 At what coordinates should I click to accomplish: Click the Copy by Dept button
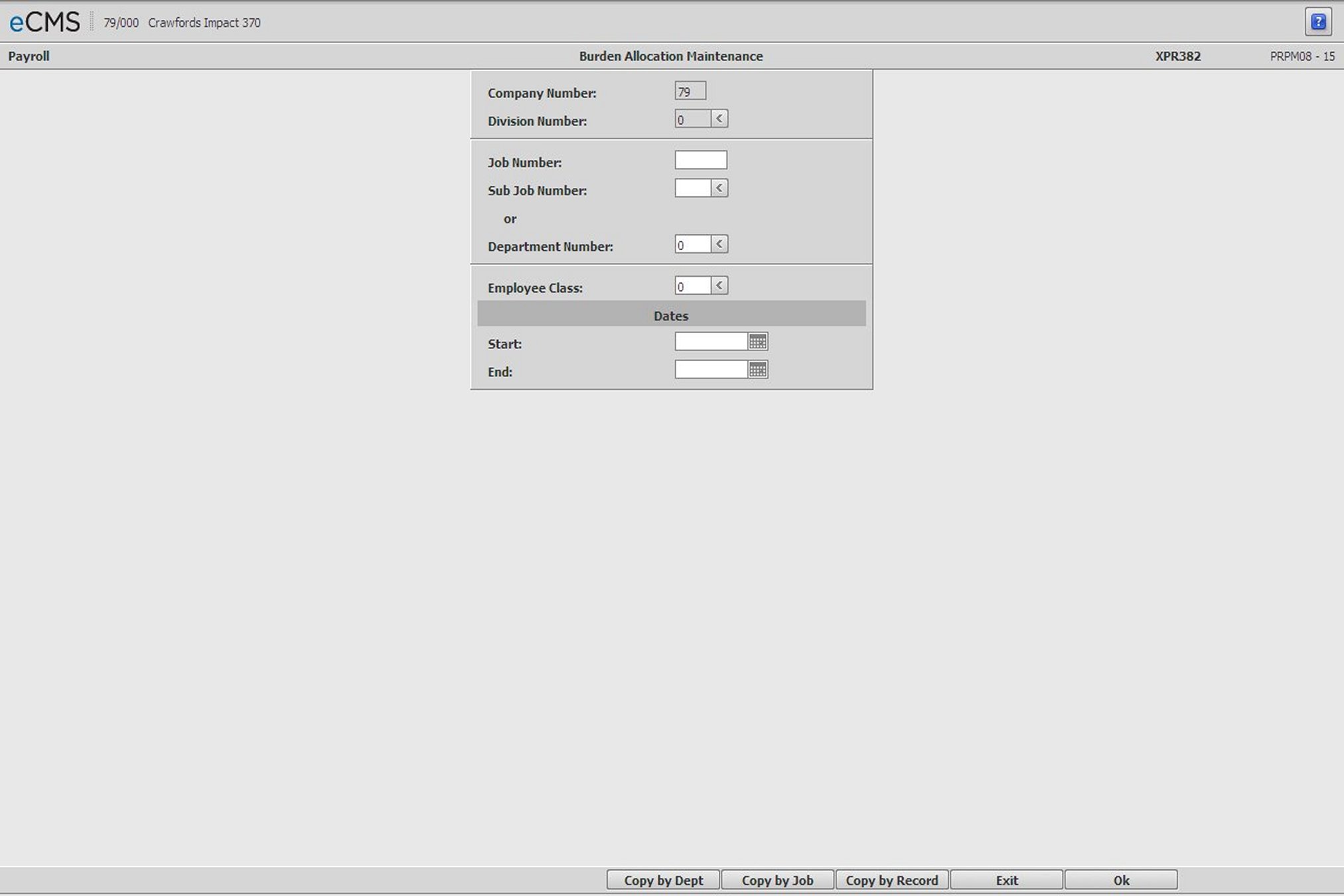[x=663, y=880]
